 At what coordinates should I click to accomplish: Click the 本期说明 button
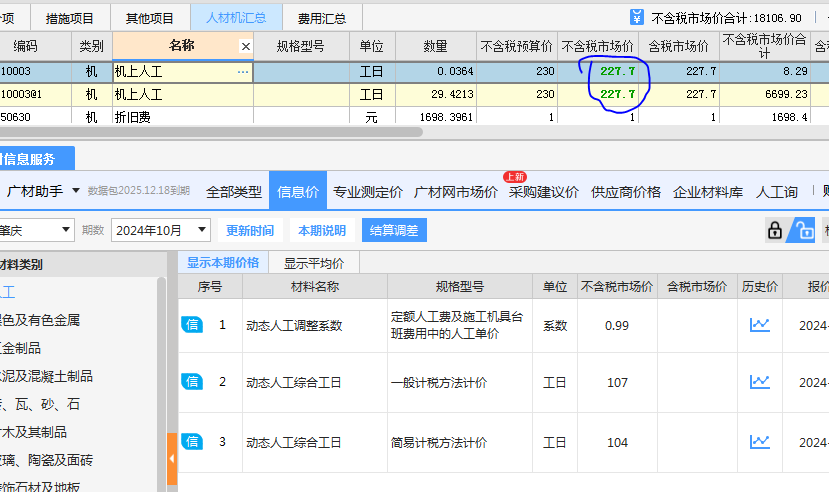click(322, 230)
